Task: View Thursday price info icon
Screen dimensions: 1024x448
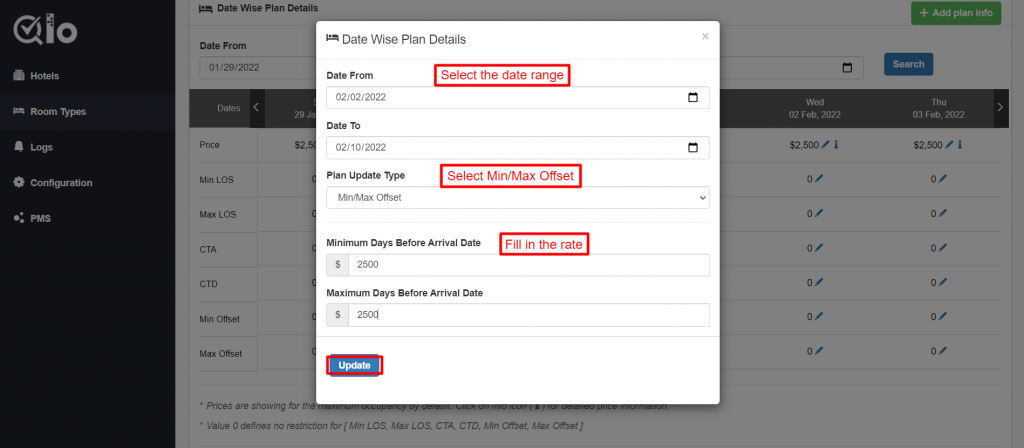Action: pyautogui.click(x=960, y=145)
